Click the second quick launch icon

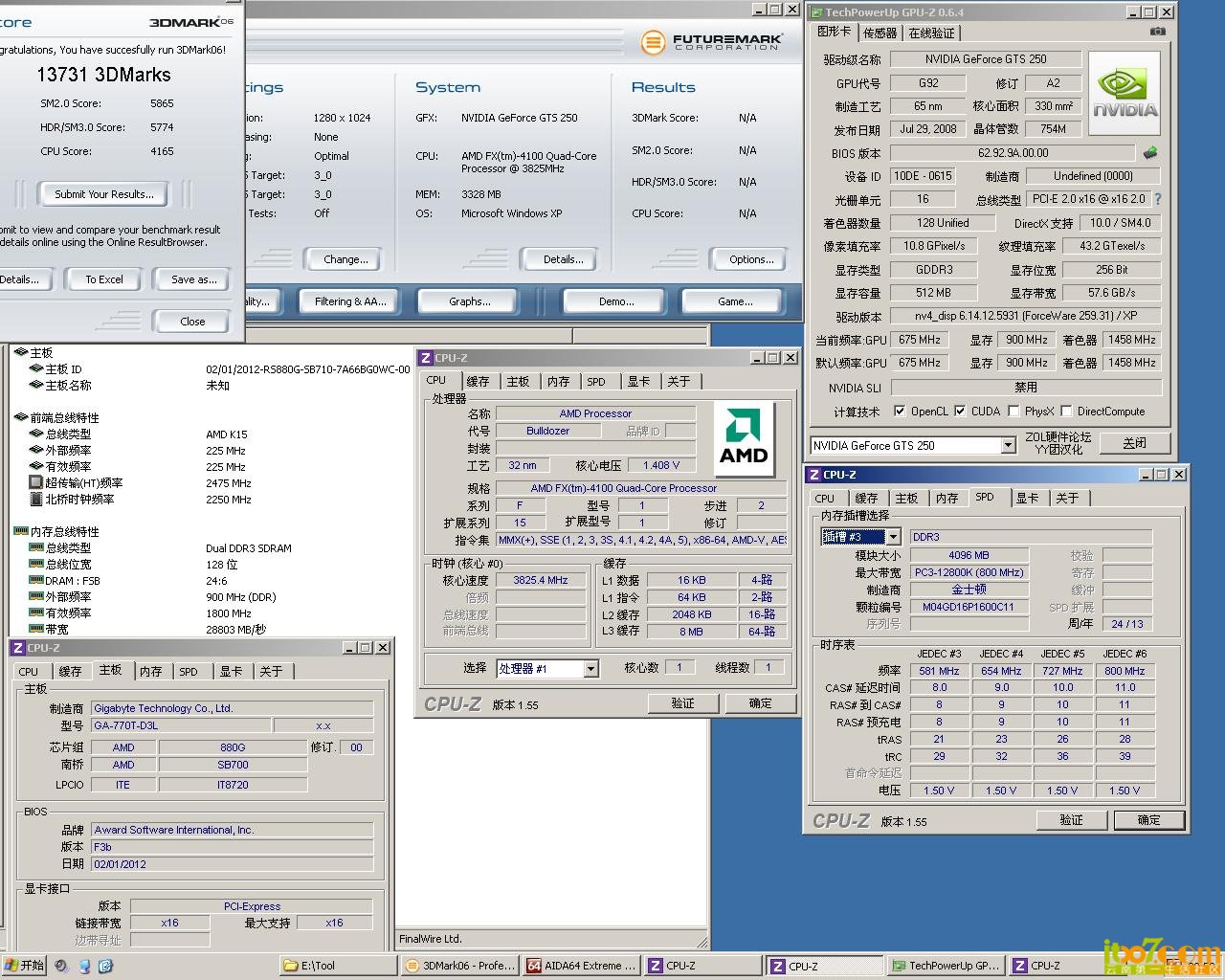click(x=84, y=966)
